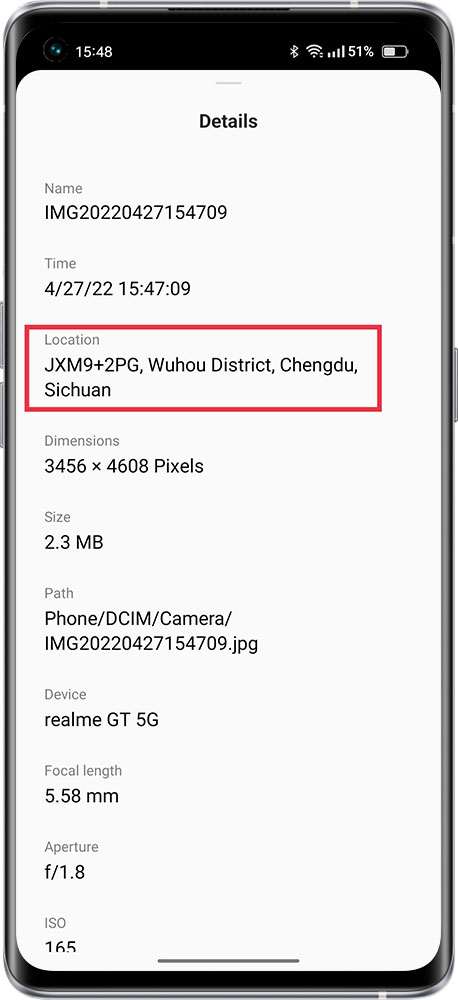Tap the Details heading
Viewport: 458px width, 1000px height.
click(x=228, y=121)
